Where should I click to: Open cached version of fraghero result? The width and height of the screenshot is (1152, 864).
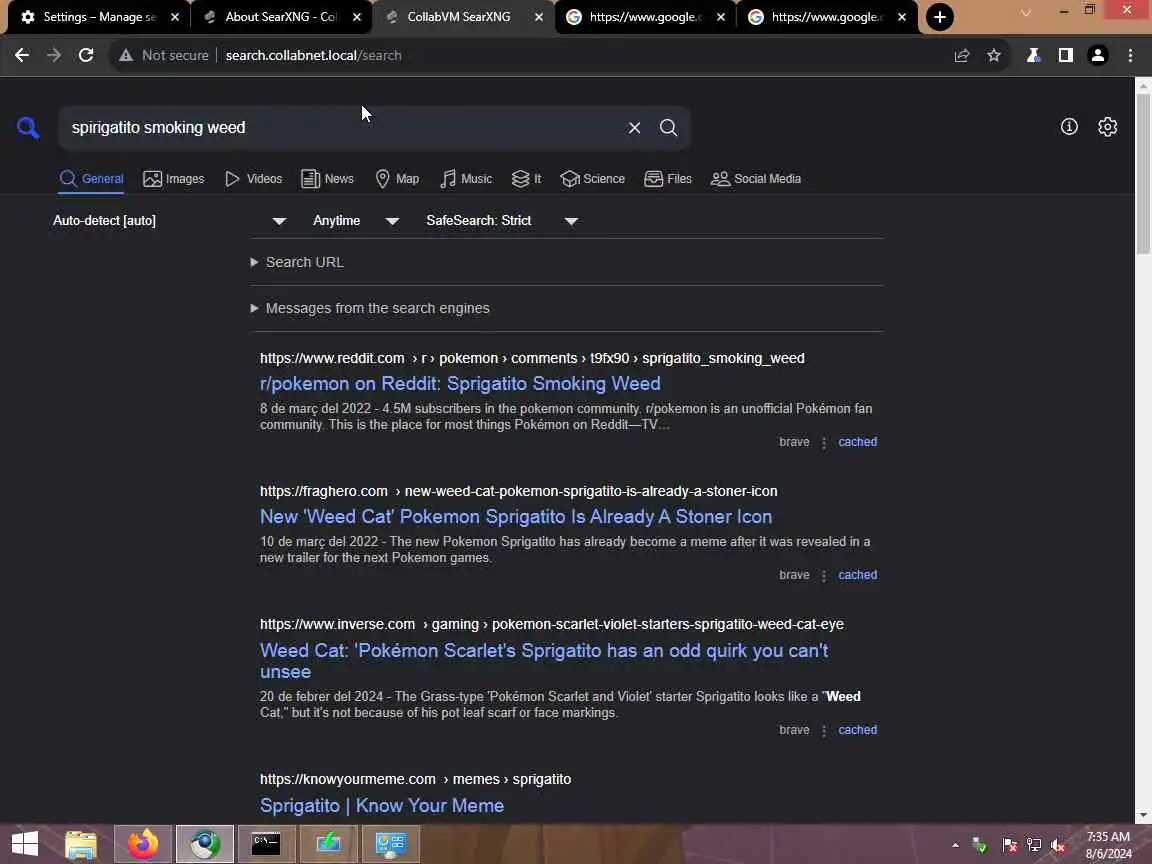coord(857,575)
